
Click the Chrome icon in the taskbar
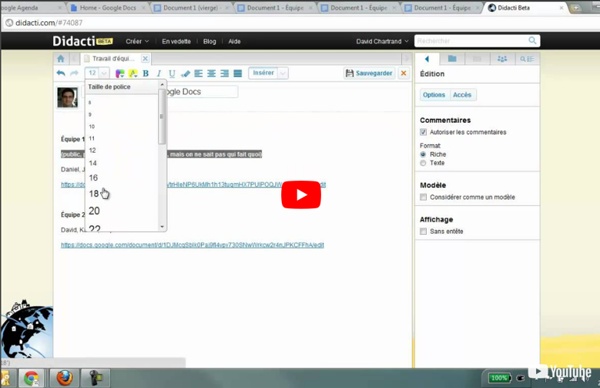[x=32, y=378]
